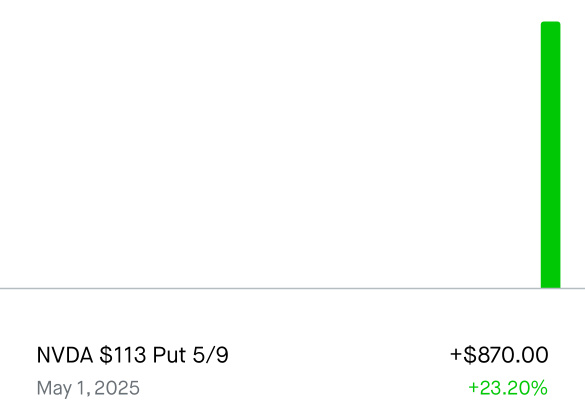This screenshot has width=585, height=417.
Task: Click the gray chart baseline axis
Action: pyautogui.click(x=292, y=288)
